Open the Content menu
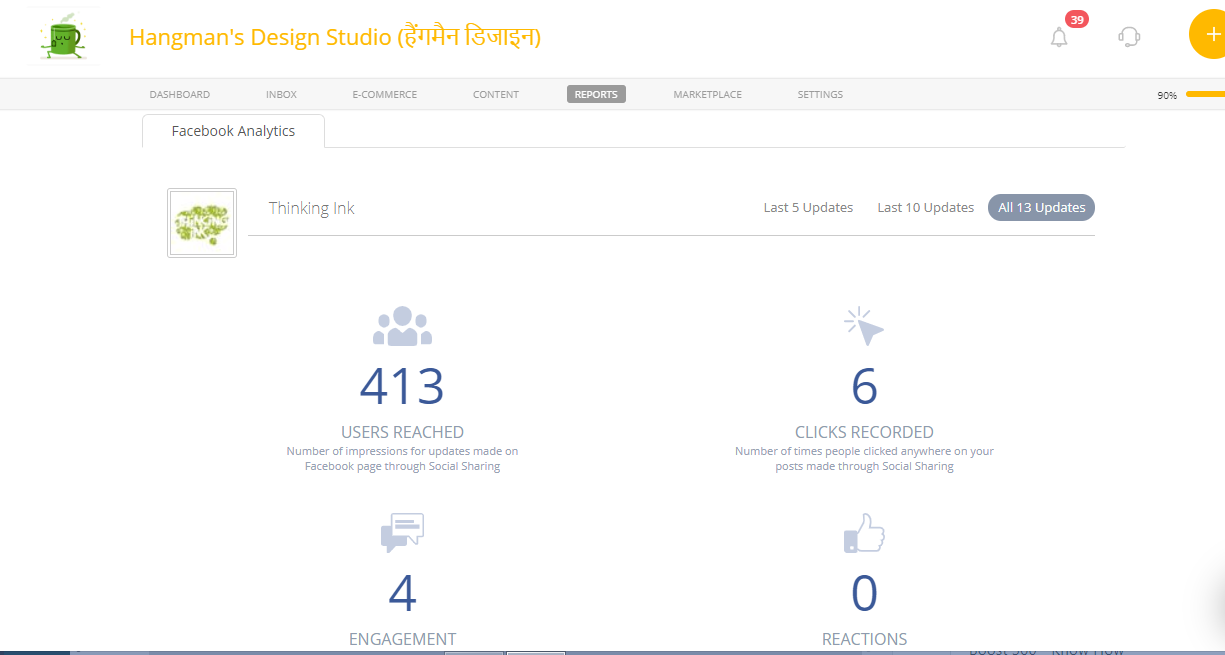Viewport: 1225px width, 655px height. (x=496, y=95)
